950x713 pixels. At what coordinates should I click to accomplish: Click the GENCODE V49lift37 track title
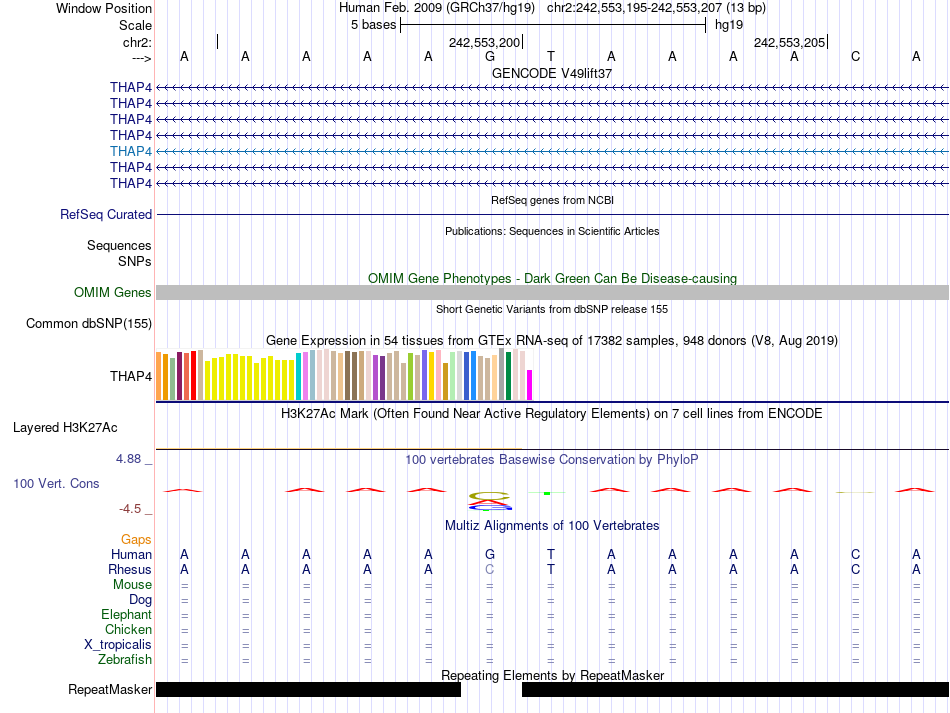tap(552, 73)
